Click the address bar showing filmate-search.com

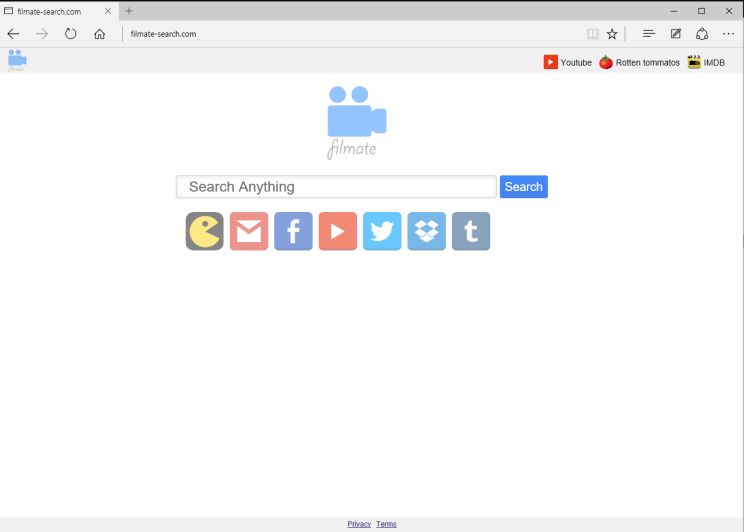click(351, 34)
